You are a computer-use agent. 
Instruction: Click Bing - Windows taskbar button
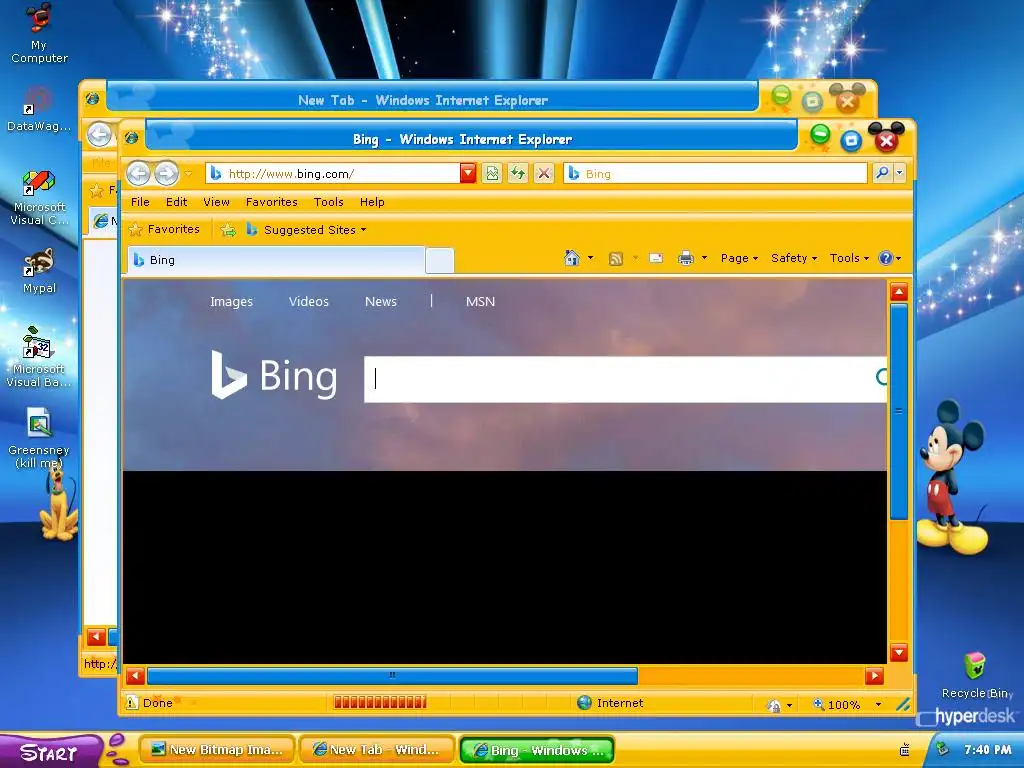tap(537, 750)
